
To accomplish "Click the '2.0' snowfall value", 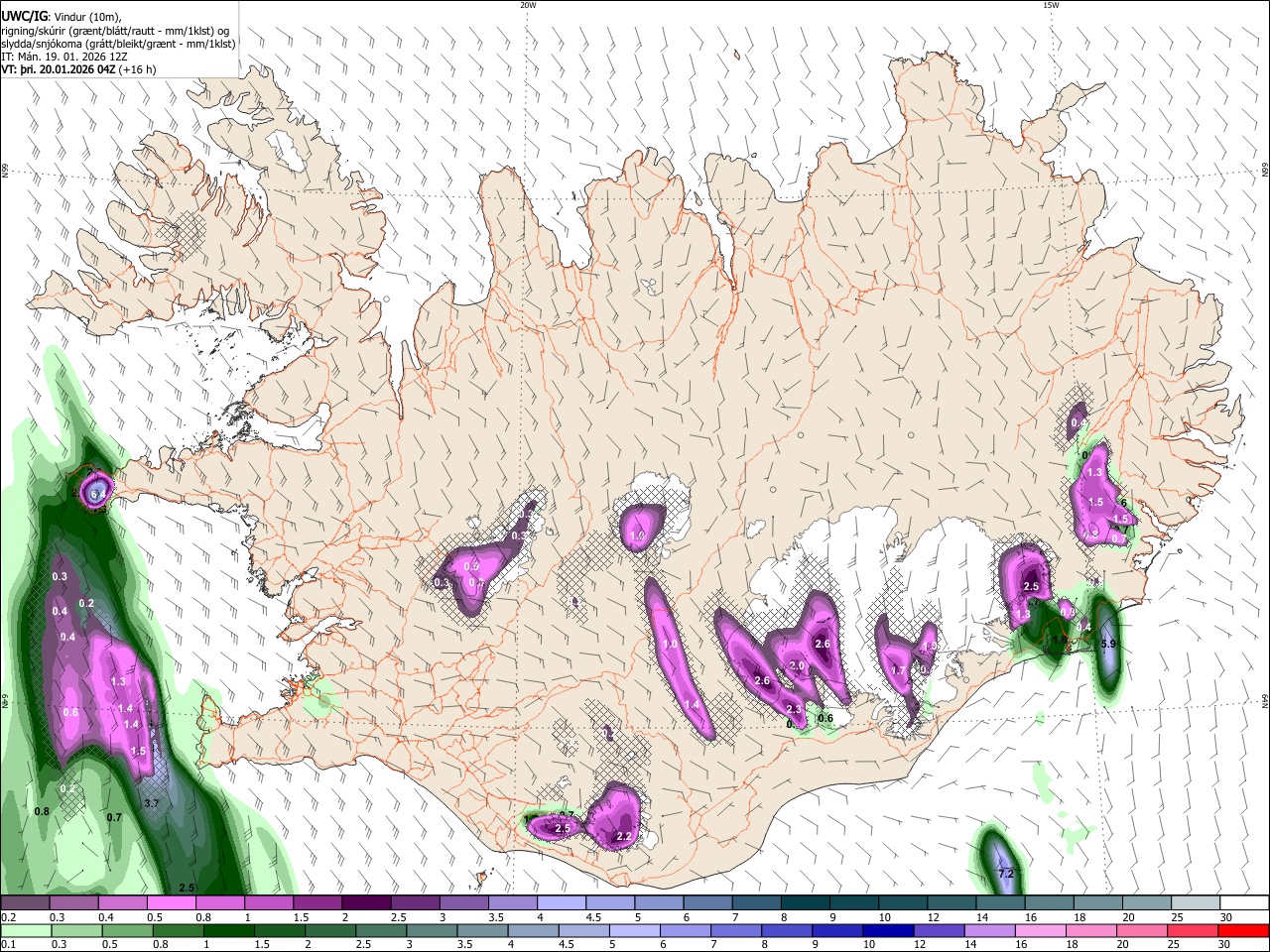I will click(796, 665).
